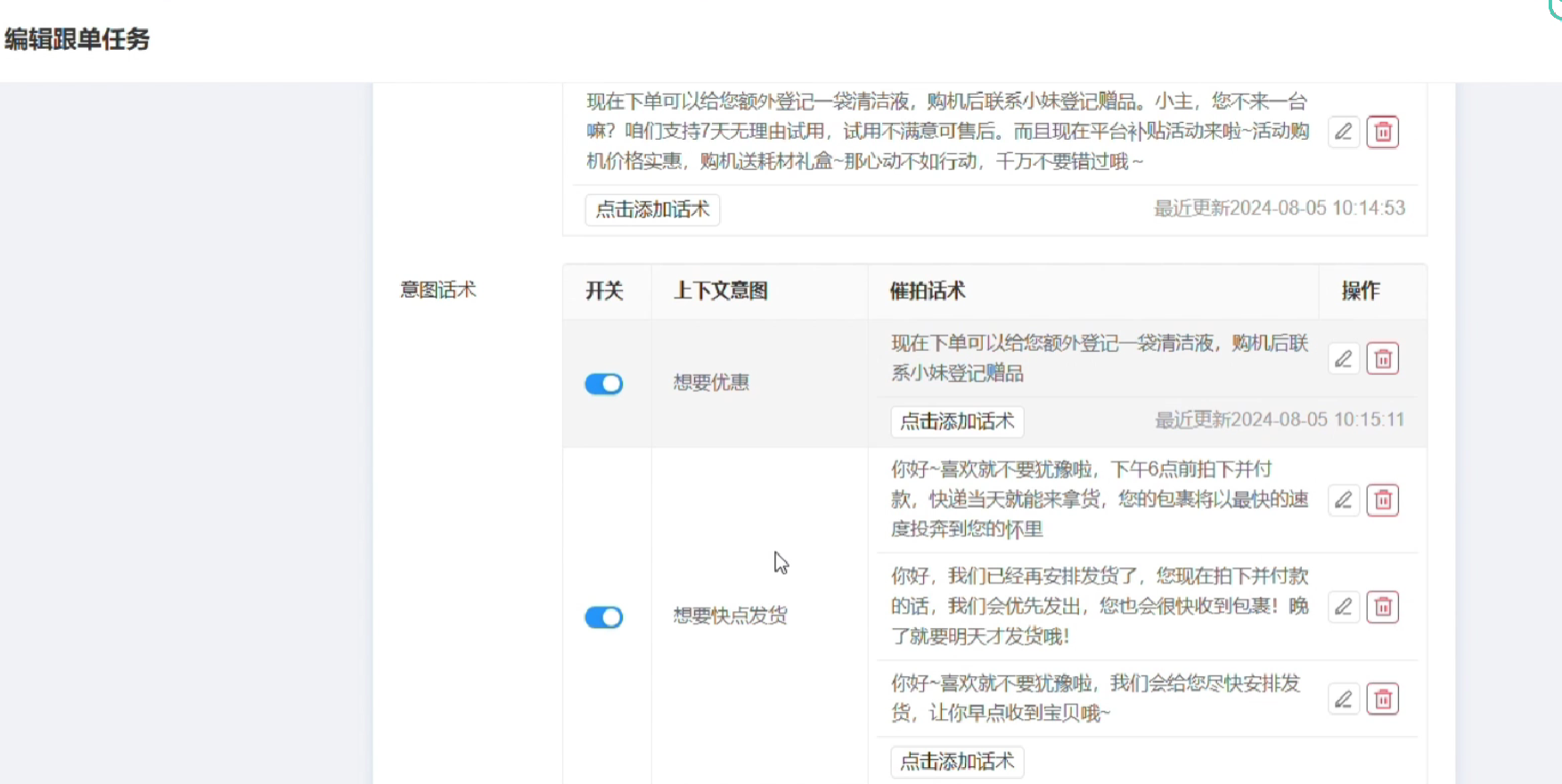The width and height of the screenshot is (1562, 784).
Task: Click script text 你好~喜欢就不要犹豫啦，下午6点前拍下
Action: (1100, 499)
